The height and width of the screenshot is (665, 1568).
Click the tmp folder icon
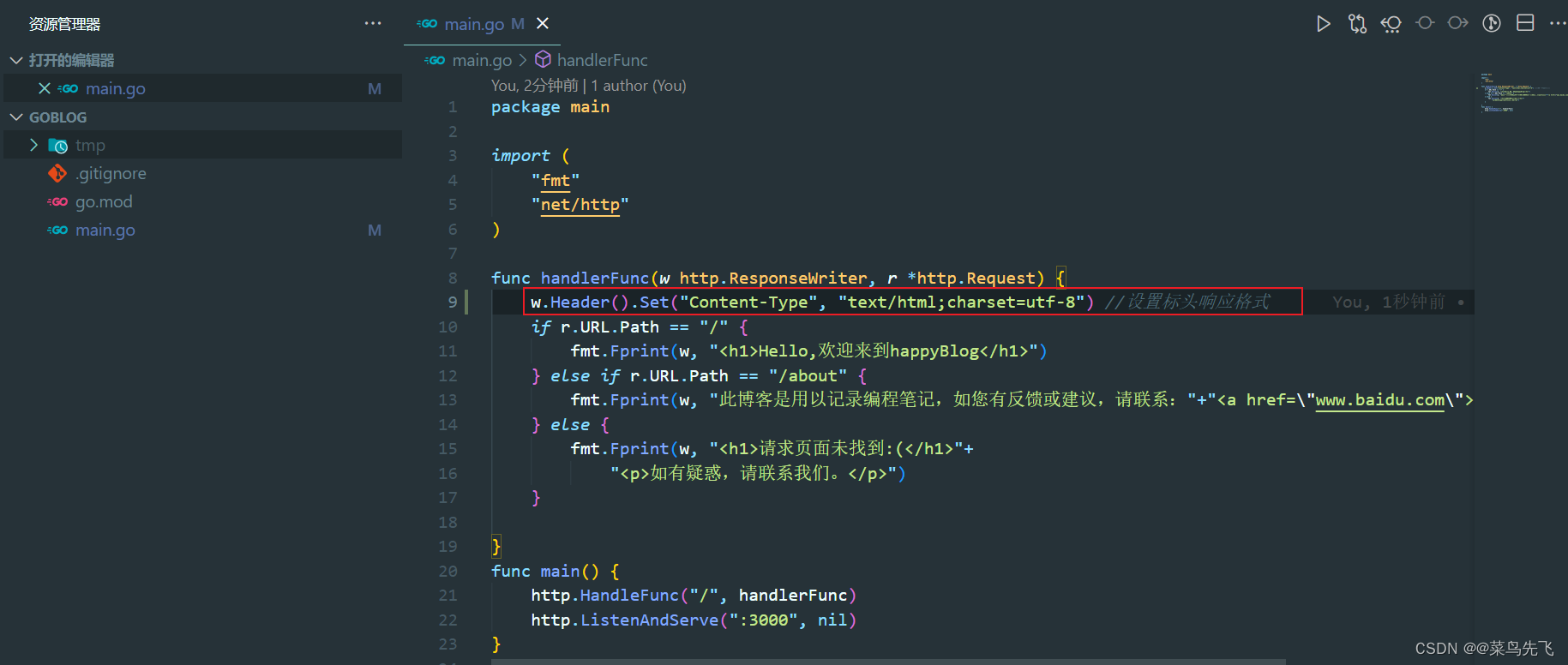point(57,146)
